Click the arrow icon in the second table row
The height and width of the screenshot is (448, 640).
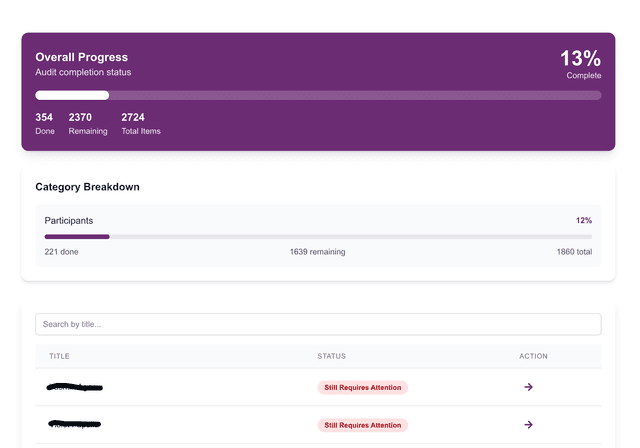coord(529,425)
